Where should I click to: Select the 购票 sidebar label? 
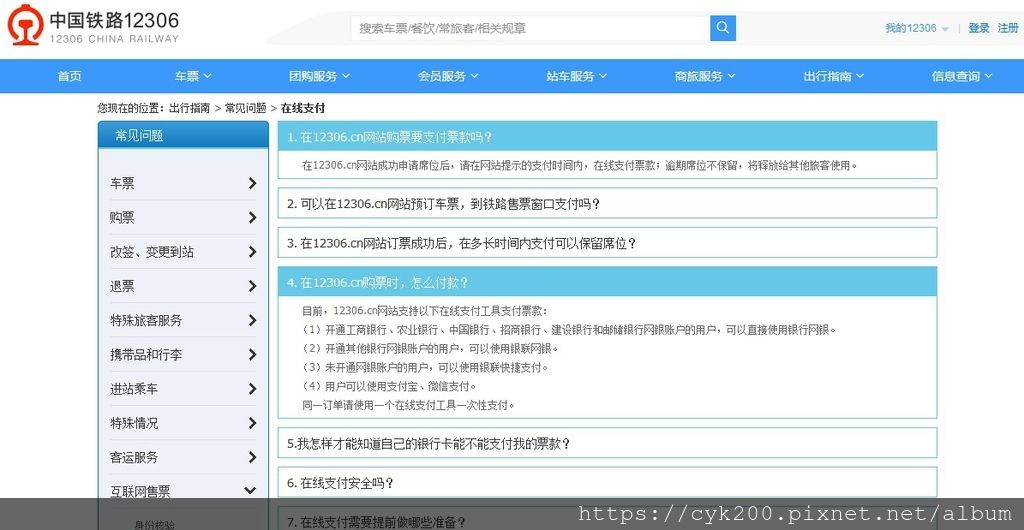coord(122,217)
